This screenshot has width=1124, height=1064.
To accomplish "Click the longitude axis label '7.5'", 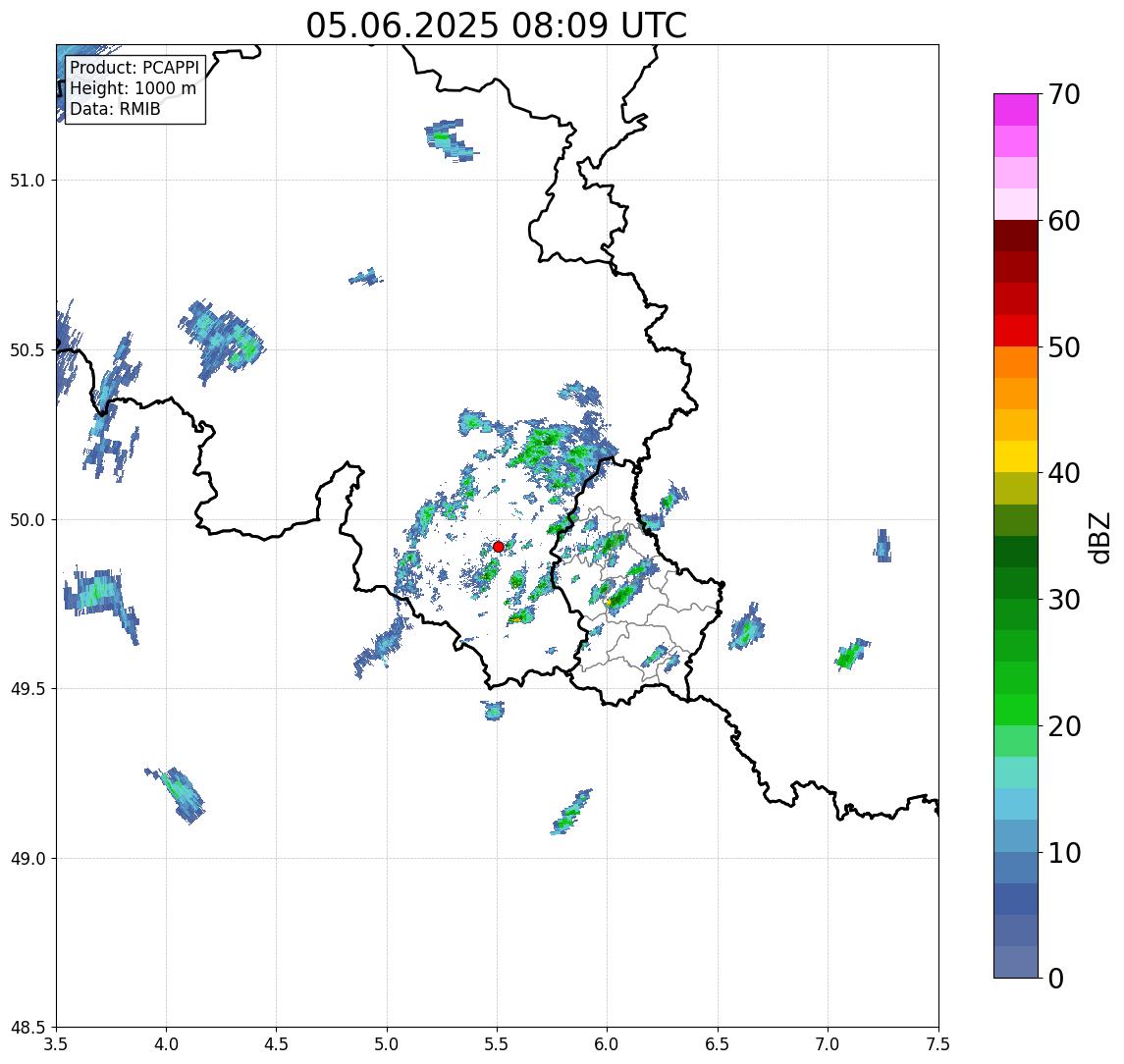I will (938, 1044).
